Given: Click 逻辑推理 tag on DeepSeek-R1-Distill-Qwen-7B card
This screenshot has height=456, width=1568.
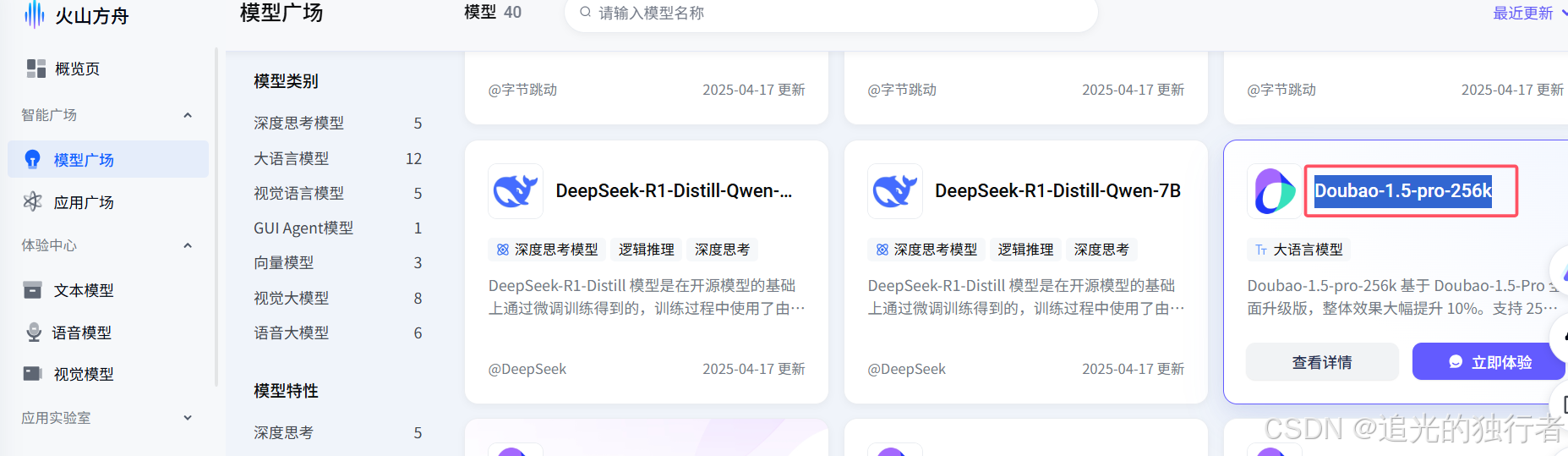Looking at the screenshot, I should [1025, 250].
